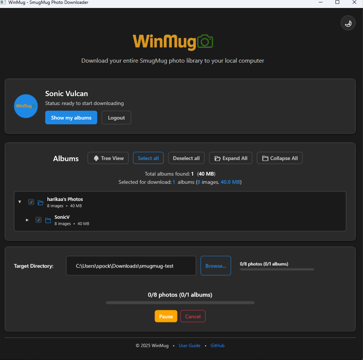
Task: Close the WinMug window
Action: (x=354, y=3)
